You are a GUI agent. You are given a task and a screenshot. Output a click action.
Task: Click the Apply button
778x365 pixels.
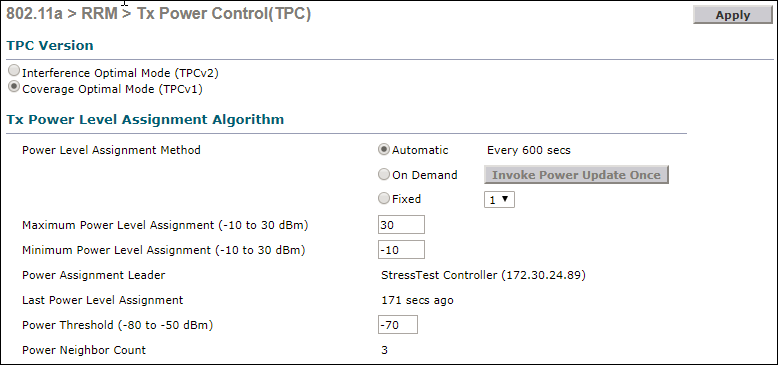coord(732,15)
